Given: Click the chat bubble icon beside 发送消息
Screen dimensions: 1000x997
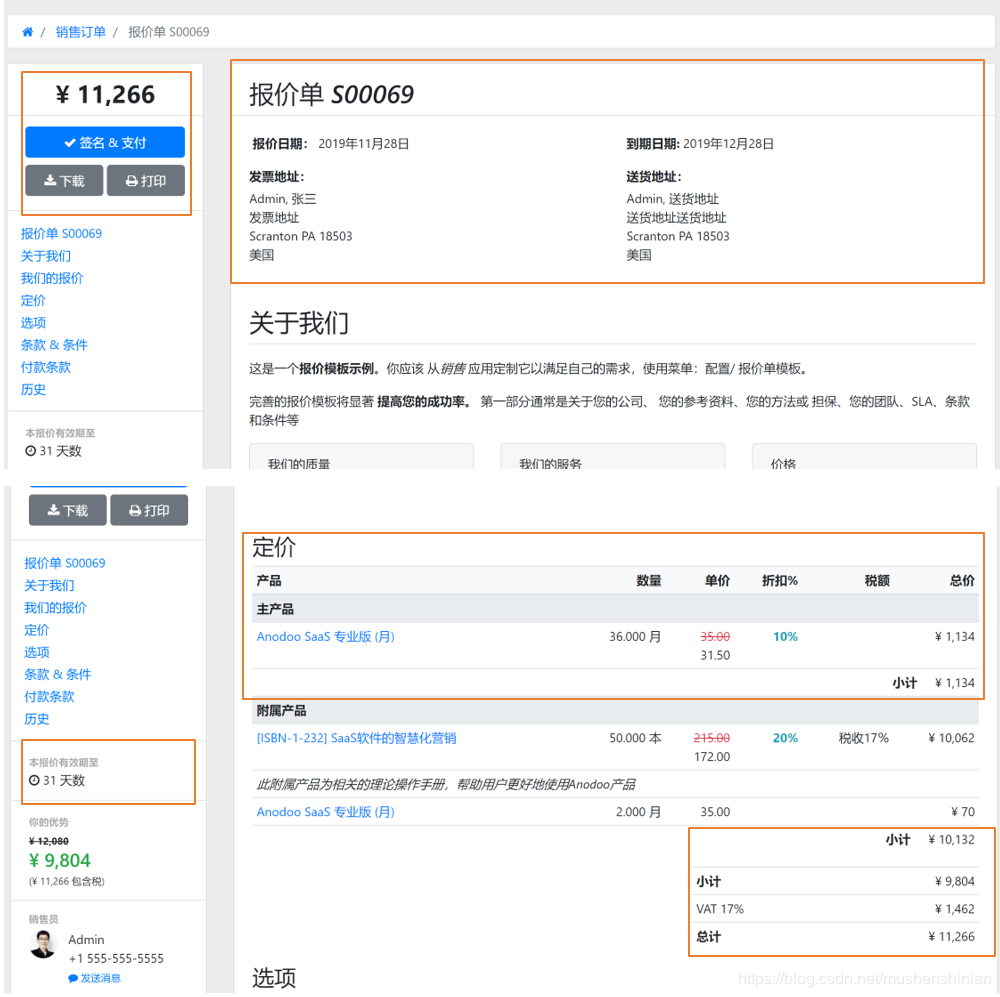Looking at the screenshot, I should 73,978.
